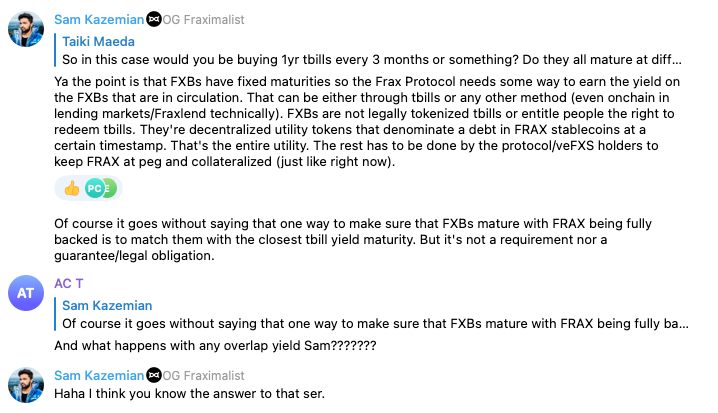Click the infinity badge beside first Sam Kazemian name

(154, 19)
